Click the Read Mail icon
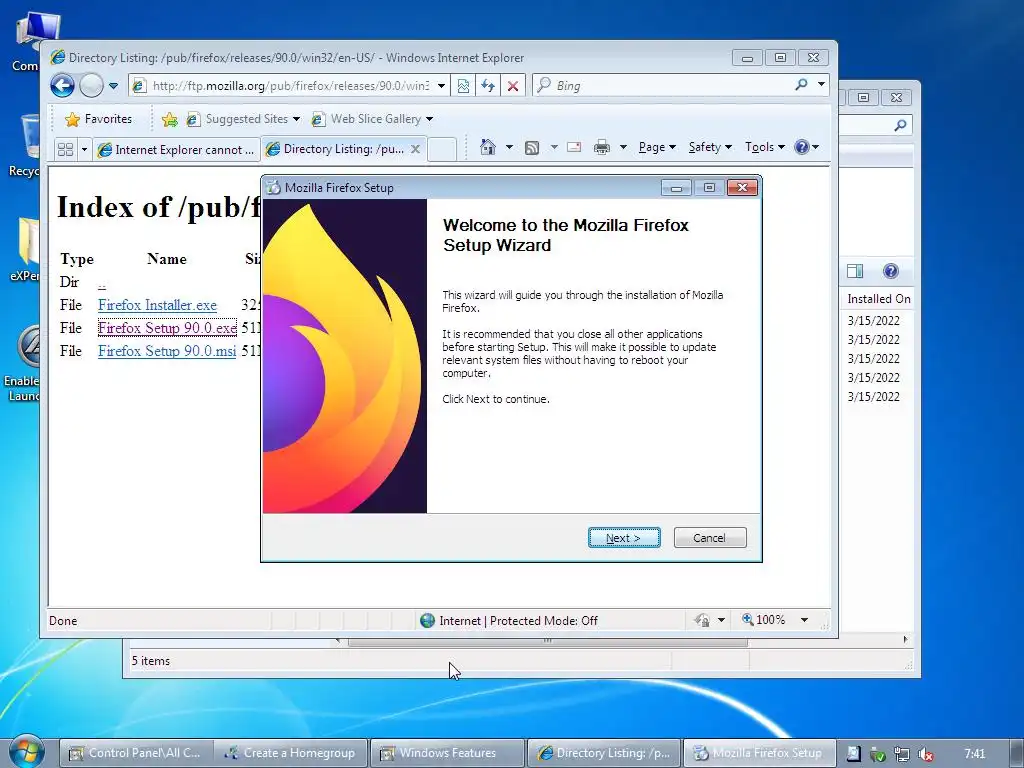 tap(574, 147)
